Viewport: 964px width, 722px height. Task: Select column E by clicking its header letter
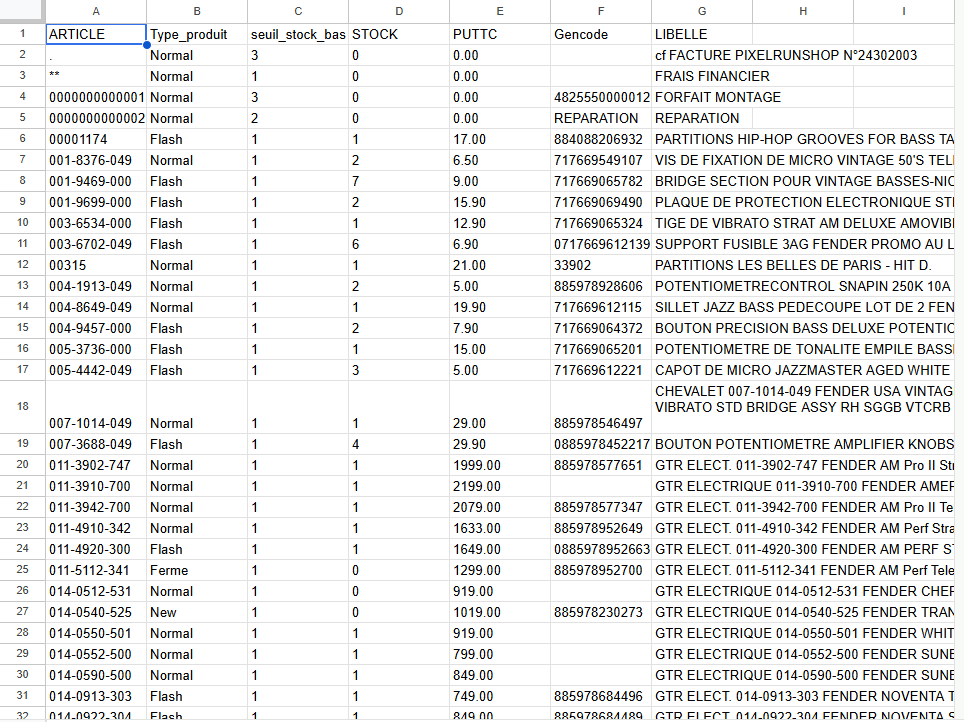pyautogui.click(x=500, y=11)
